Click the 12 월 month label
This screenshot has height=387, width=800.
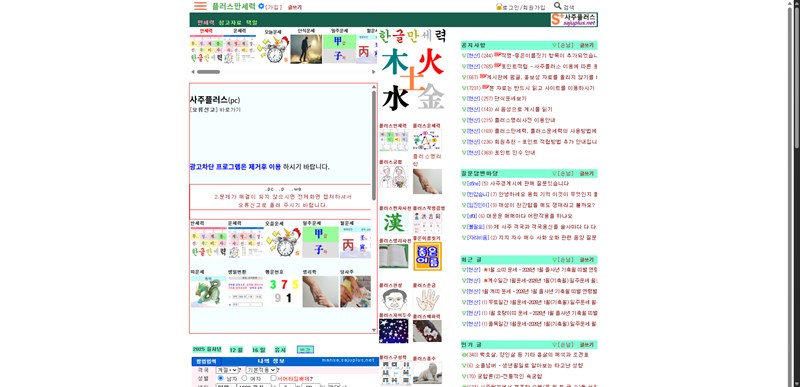236,350
